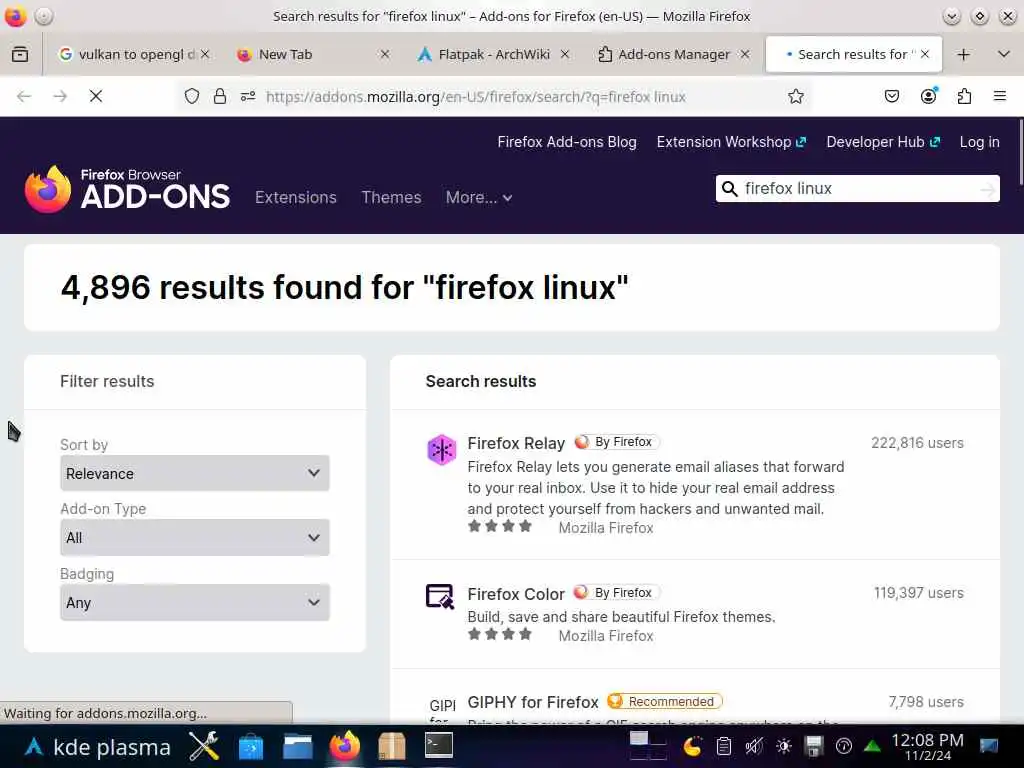Open the Firefox Add-ons Blog link
Screen dimensions: 1024x768
567,142
